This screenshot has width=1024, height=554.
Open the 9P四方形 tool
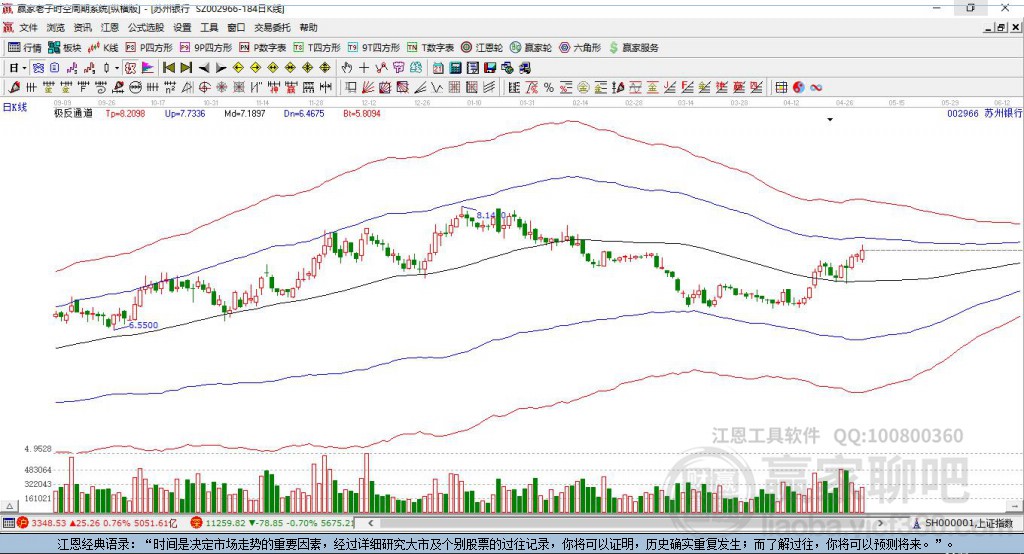(206, 48)
